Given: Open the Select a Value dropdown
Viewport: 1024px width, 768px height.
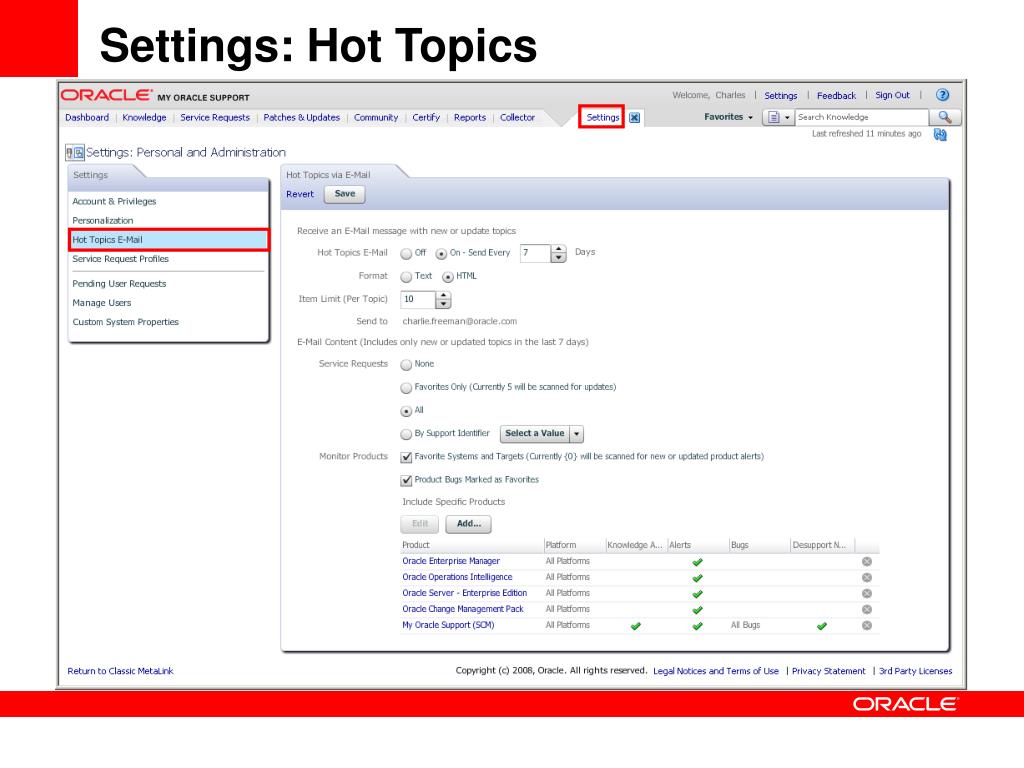Looking at the screenshot, I should [541, 434].
